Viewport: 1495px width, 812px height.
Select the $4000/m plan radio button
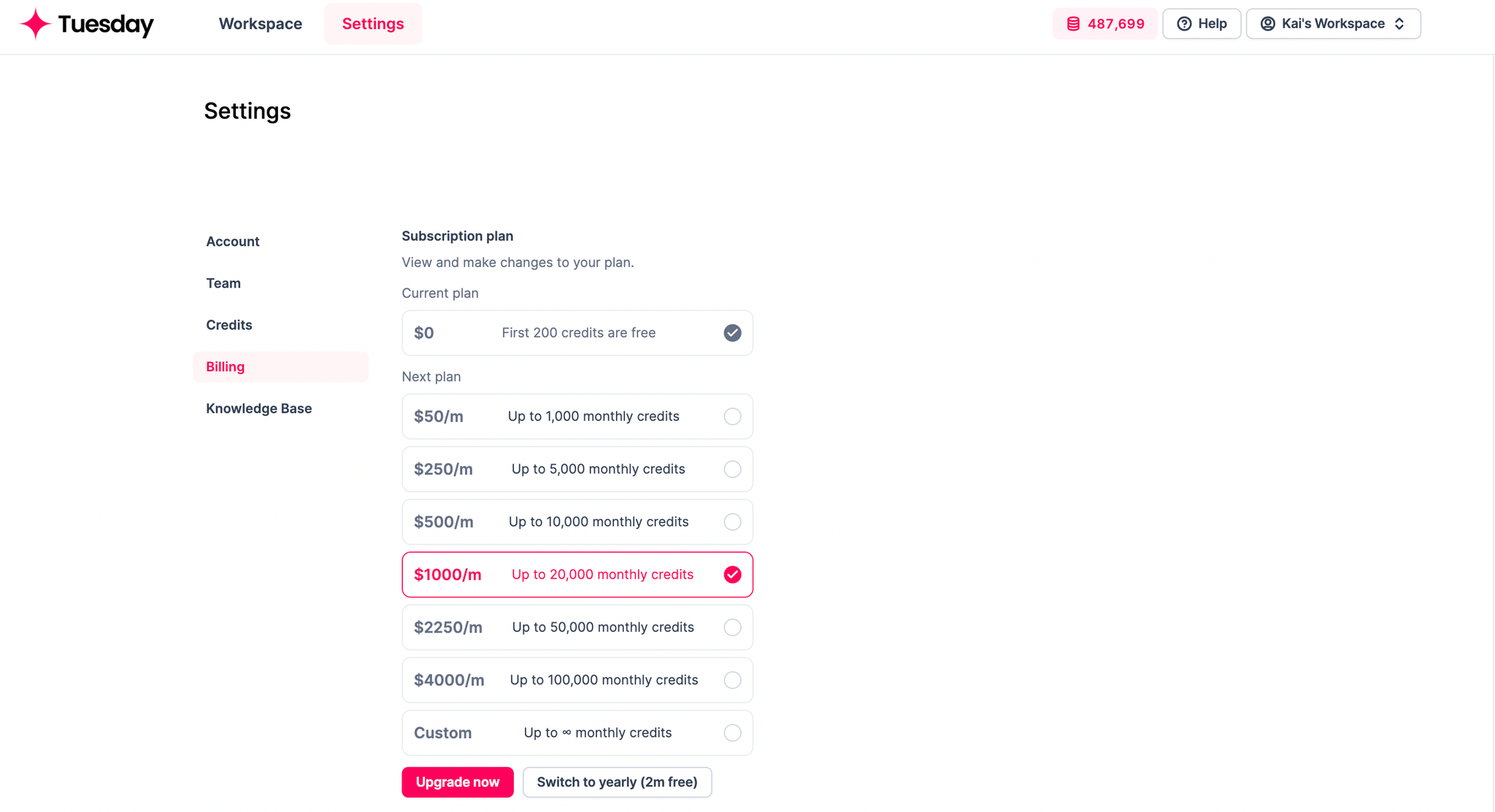tap(732, 680)
